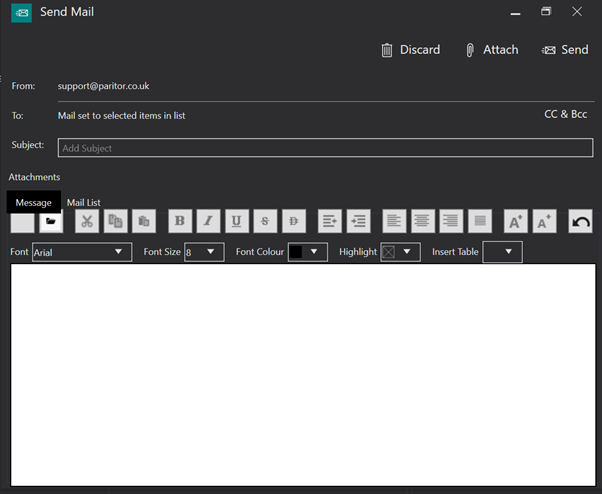Image resolution: width=602 pixels, height=494 pixels.
Task: Minimize the Send Mail window
Action: coord(516,13)
